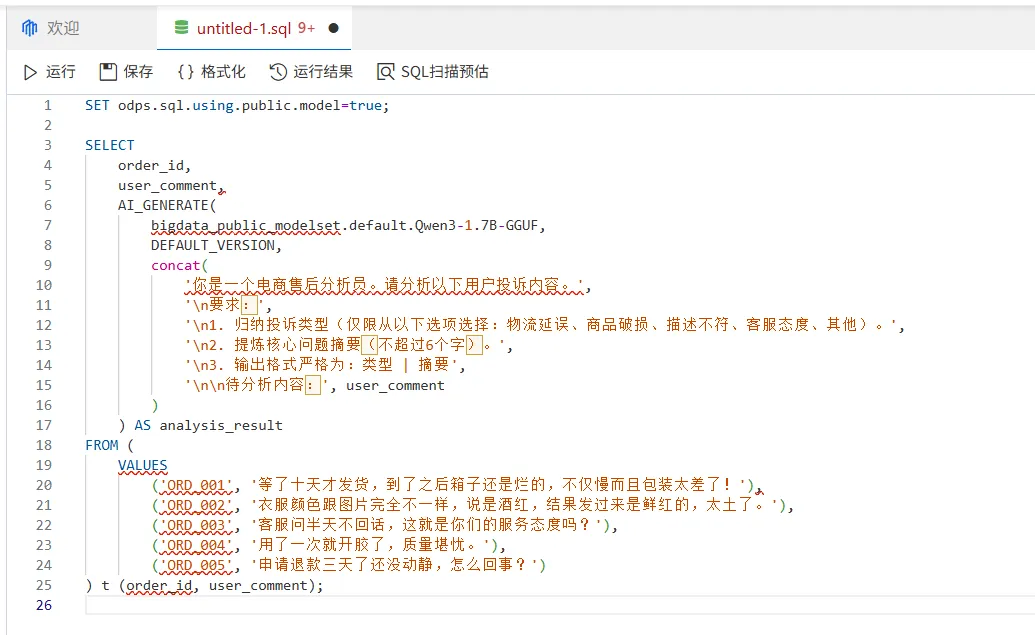Open Run Results (运行结果) history clock icon

pyautogui.click(x=278, y=72)
